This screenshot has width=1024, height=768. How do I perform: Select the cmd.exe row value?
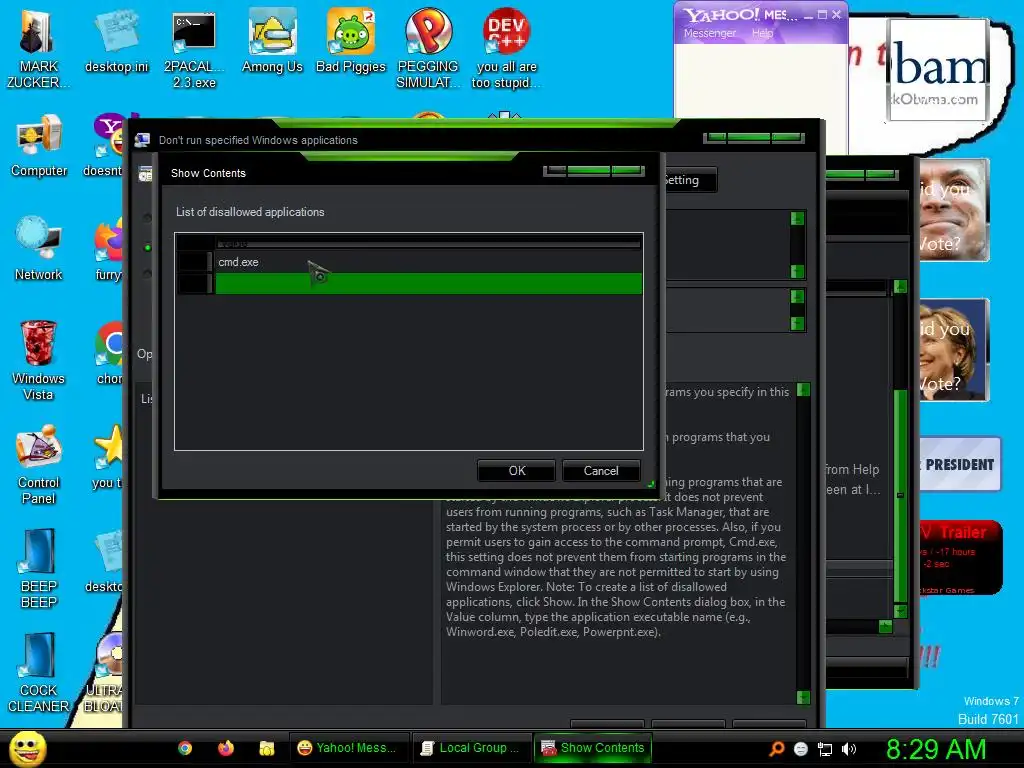[x=428, y=262]
